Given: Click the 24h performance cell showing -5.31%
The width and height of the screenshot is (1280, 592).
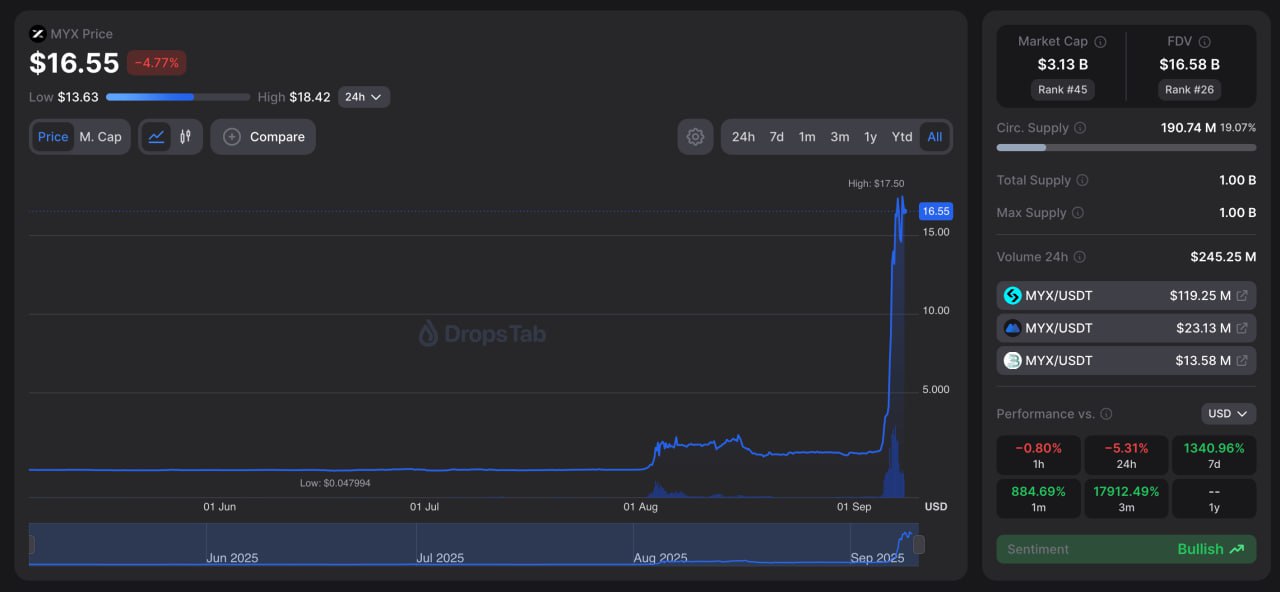Looking at the screenshot, I should [x=1126, y=455].
